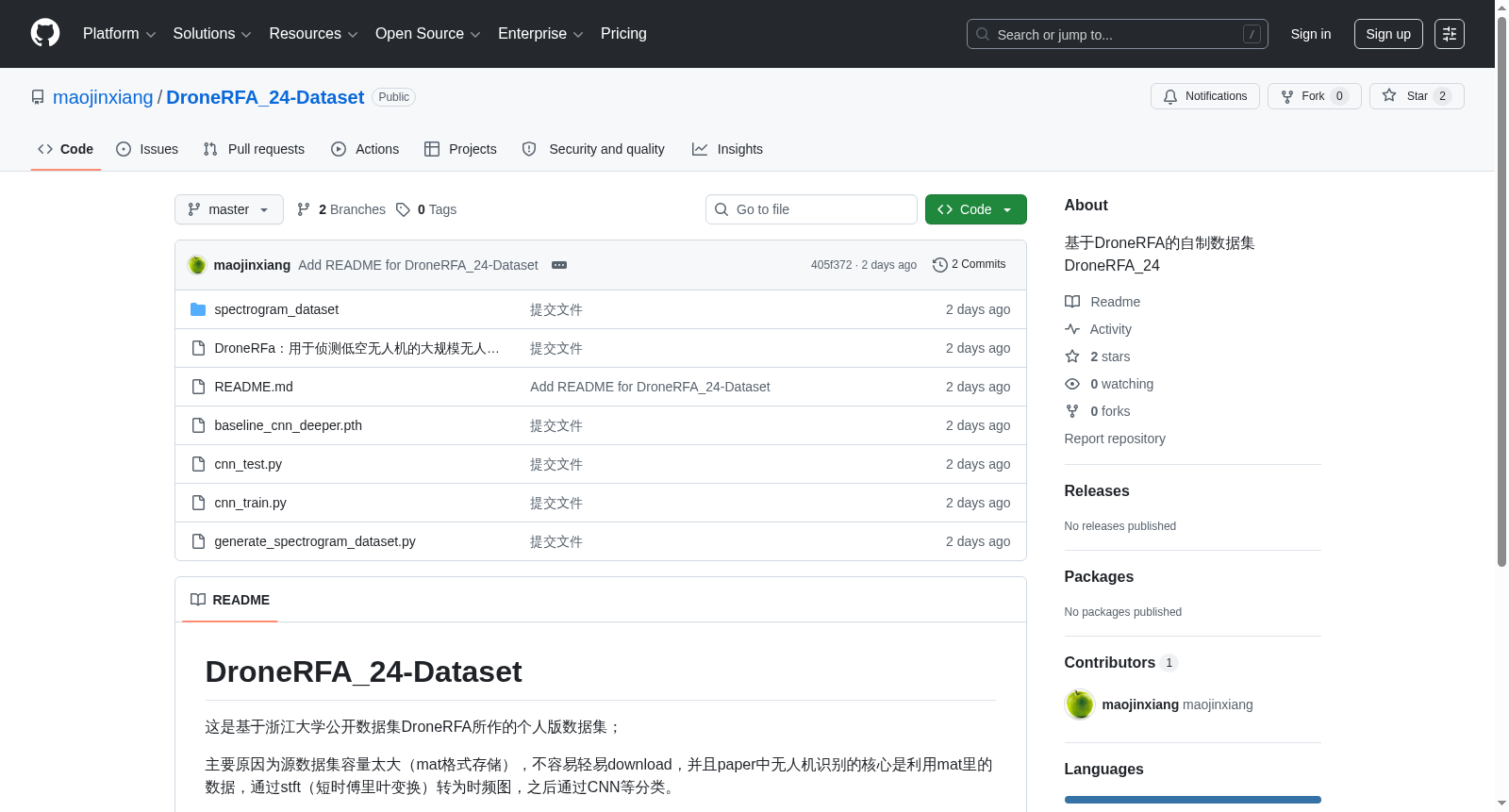This screenshot has height=812, width=1509.
Task: Star the DroneRFA_24-Dataset repository
Action: coord(1417,96)
